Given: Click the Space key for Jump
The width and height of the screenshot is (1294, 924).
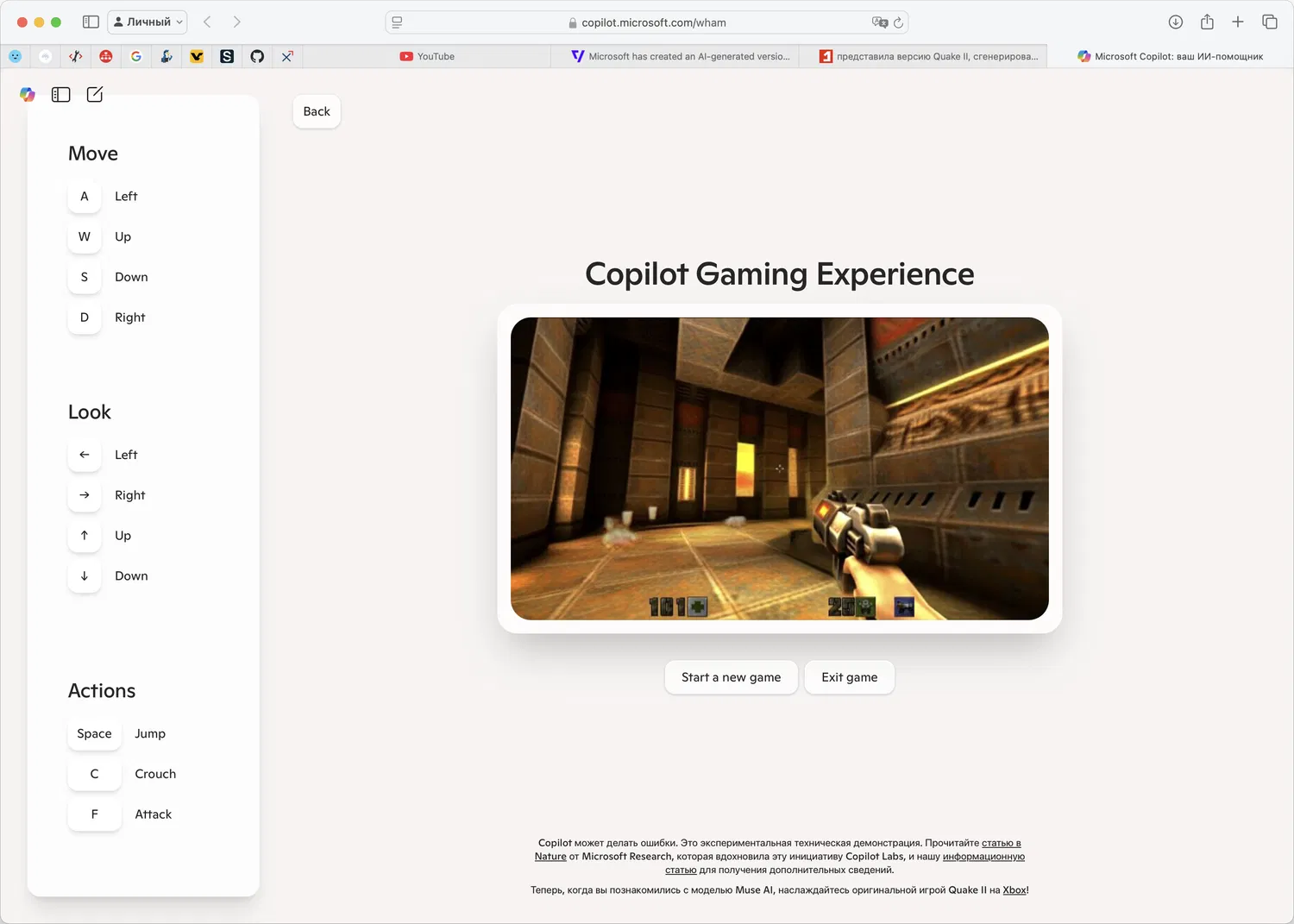Looking at the screenshot, I should (94, 733).
